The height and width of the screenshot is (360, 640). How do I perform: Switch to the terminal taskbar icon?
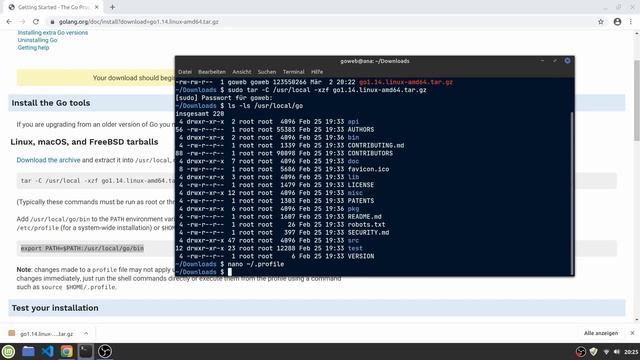tap(86, 351)
